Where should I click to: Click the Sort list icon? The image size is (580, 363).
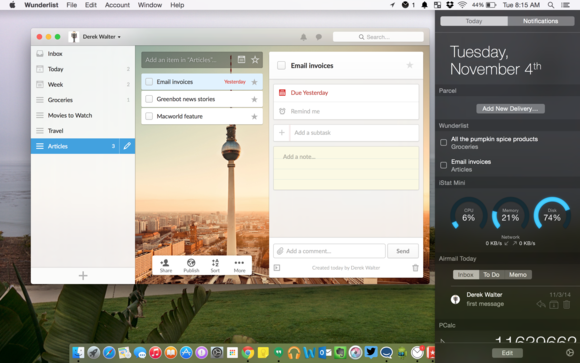point(215,265)
